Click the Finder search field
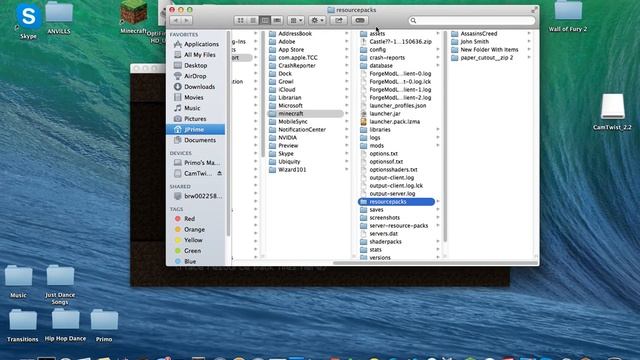The image size is (640, 360). (472, 20)
